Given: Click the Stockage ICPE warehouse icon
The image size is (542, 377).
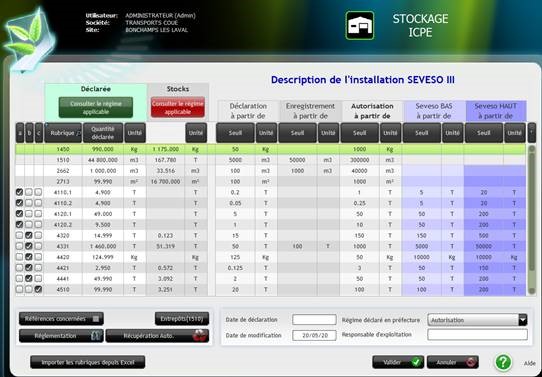Looking at the screenshot, I should (359, 26).
